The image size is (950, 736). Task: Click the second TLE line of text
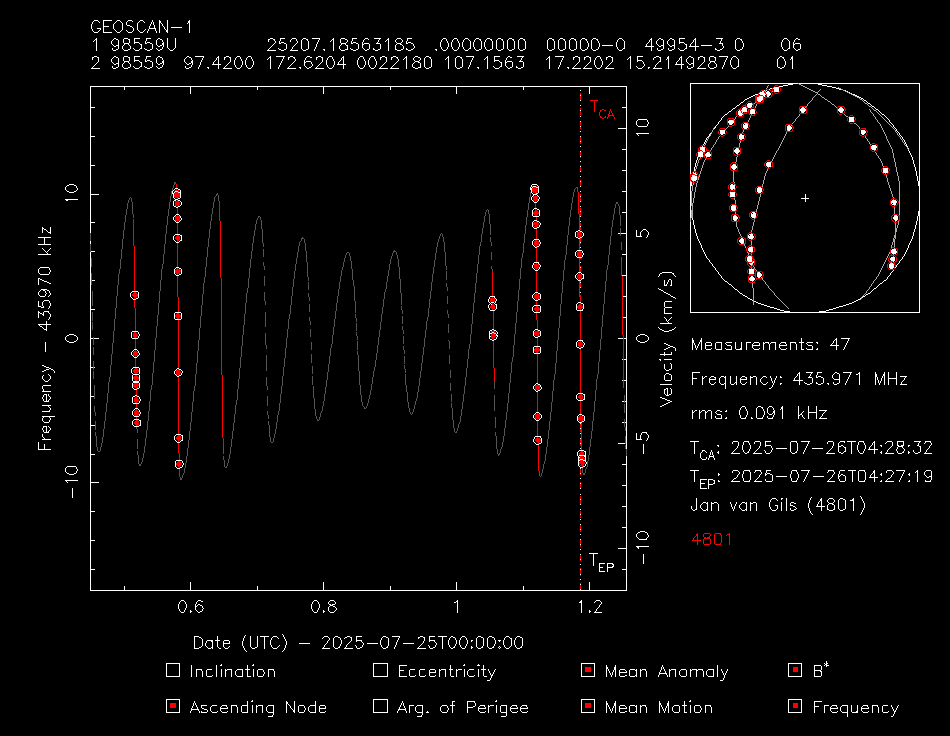(445, 63)
